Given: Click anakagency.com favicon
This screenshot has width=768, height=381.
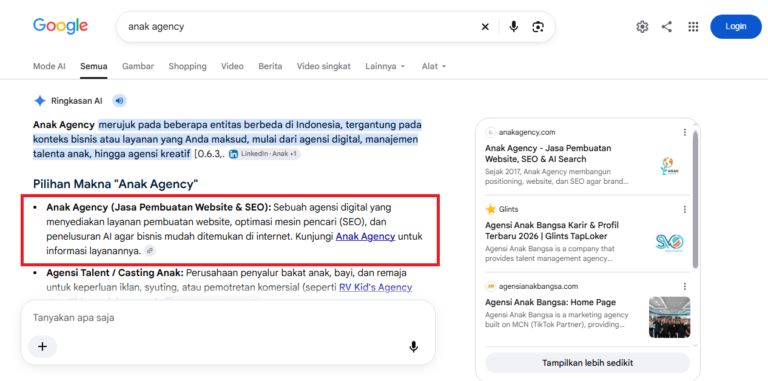Looking at the screenshot, I should click(490, 132).
